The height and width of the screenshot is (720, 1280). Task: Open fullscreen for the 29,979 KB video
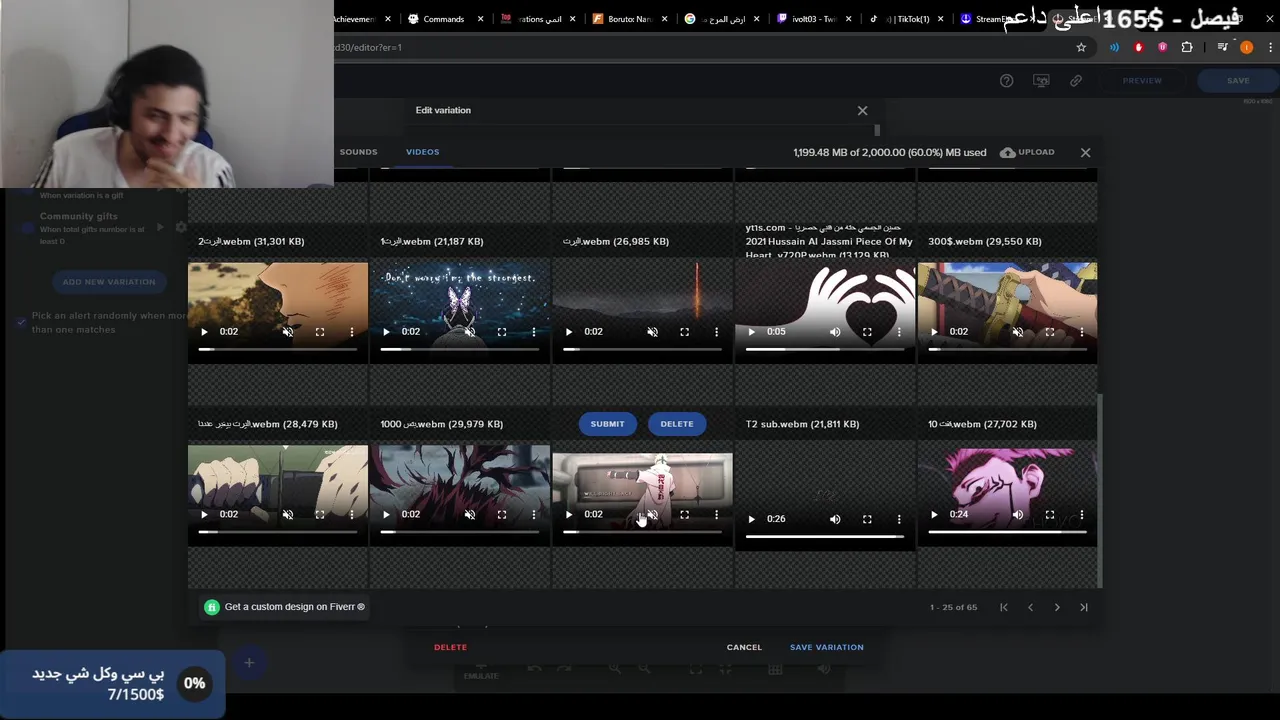coord(502,514)
